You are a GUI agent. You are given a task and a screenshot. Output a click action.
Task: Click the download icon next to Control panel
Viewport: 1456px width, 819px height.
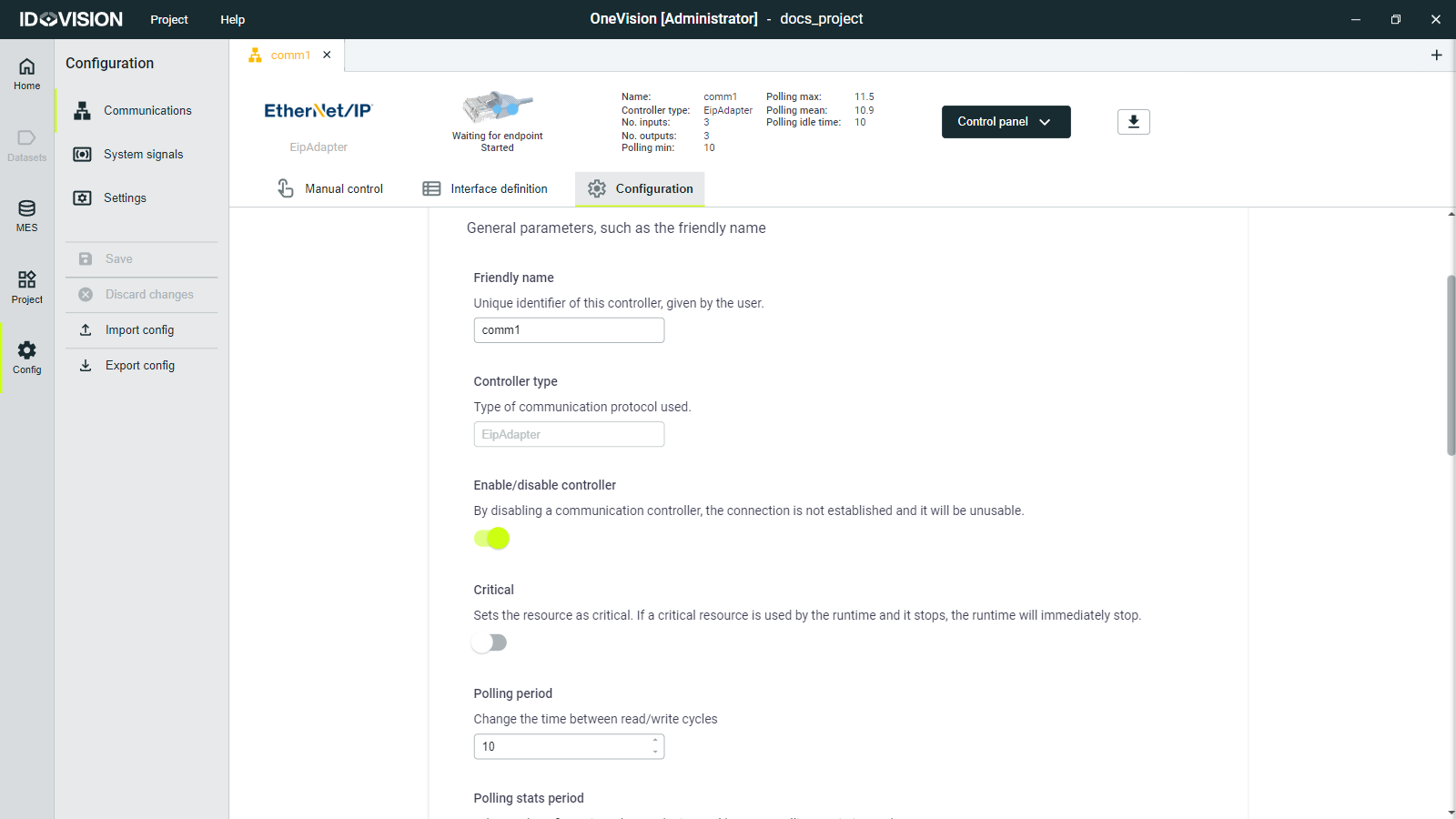pos(1133,121)
